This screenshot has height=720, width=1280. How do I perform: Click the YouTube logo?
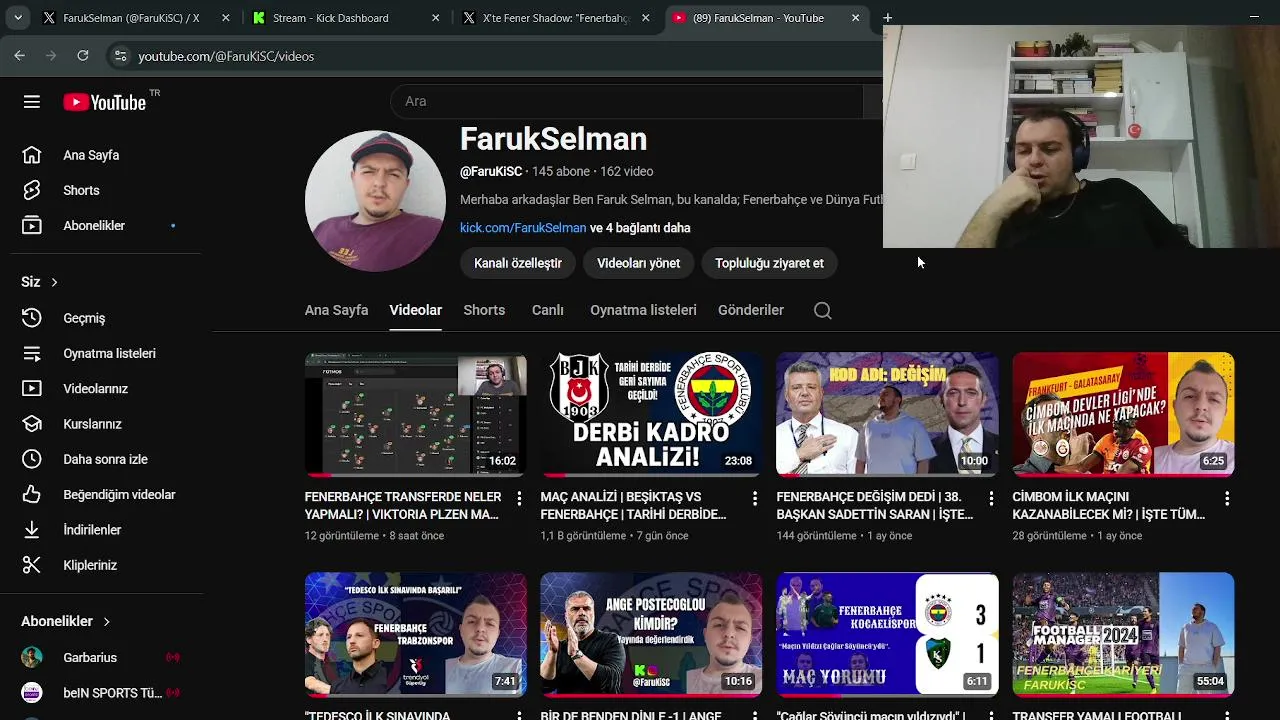(105, 102)
